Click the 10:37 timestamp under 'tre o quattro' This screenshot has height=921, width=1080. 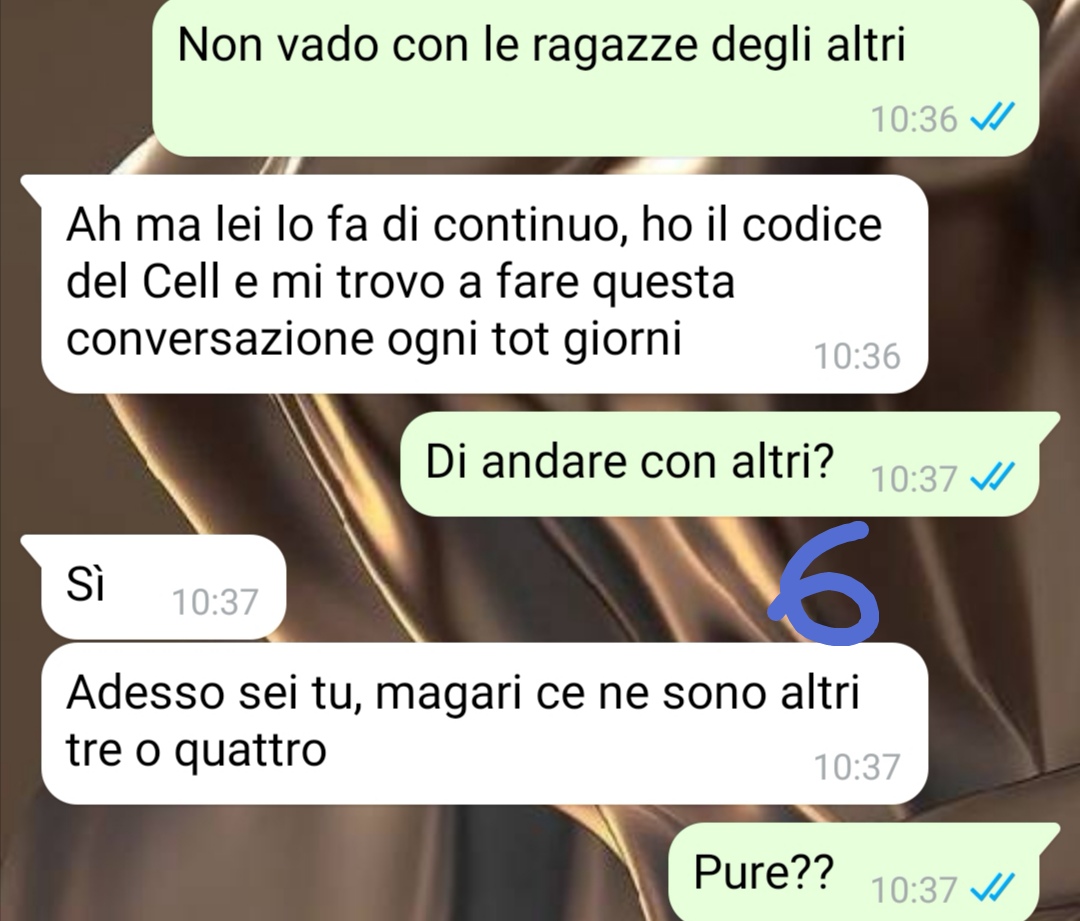tap(857, 767)
